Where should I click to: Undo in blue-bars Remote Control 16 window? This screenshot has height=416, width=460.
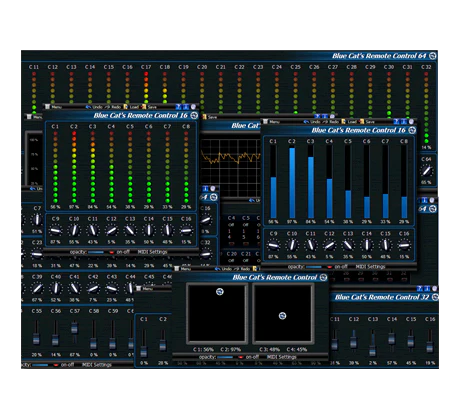click(312, 122)
